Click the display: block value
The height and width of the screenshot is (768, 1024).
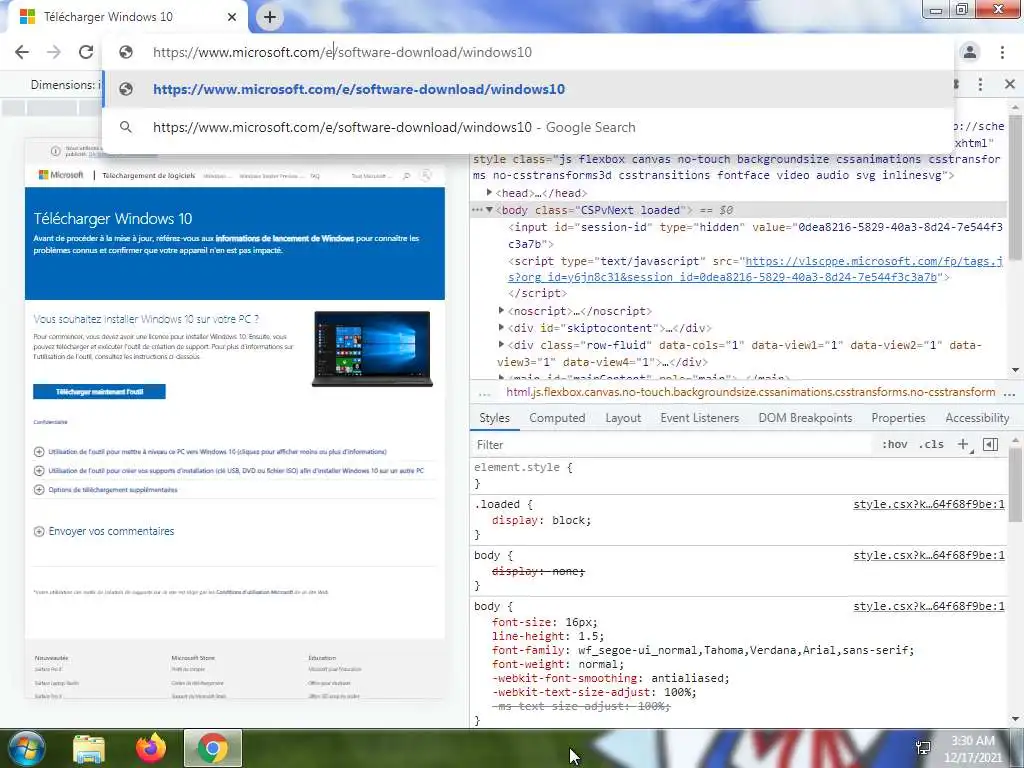tap(569, 520)
